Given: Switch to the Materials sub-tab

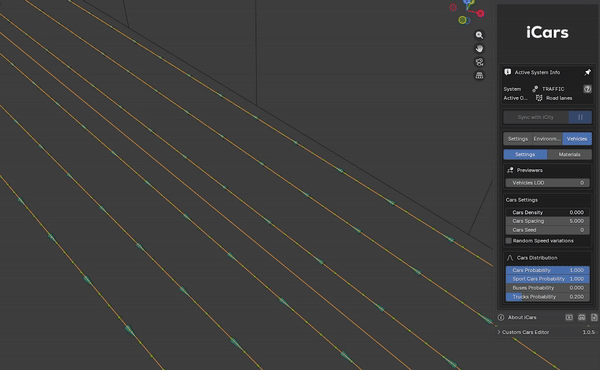Looking at the screenshot, I should 569,154.
